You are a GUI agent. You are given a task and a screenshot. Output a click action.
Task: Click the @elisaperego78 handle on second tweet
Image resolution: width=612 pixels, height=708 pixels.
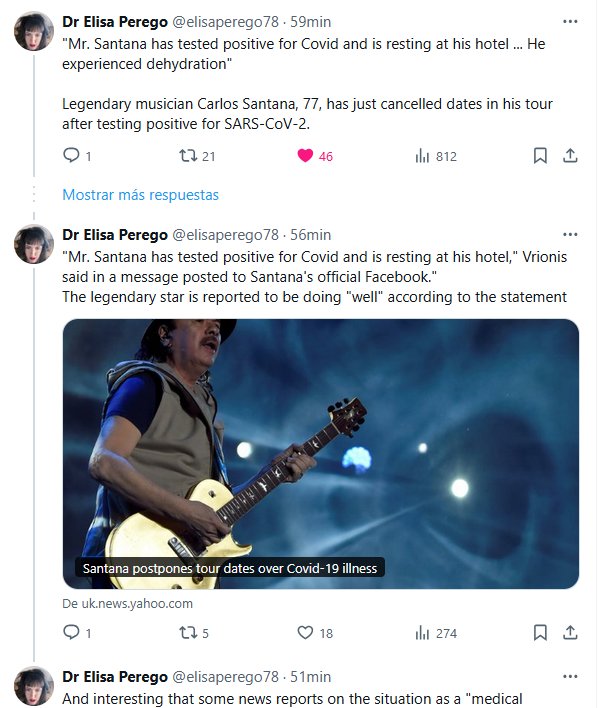[x=227, y=234]
